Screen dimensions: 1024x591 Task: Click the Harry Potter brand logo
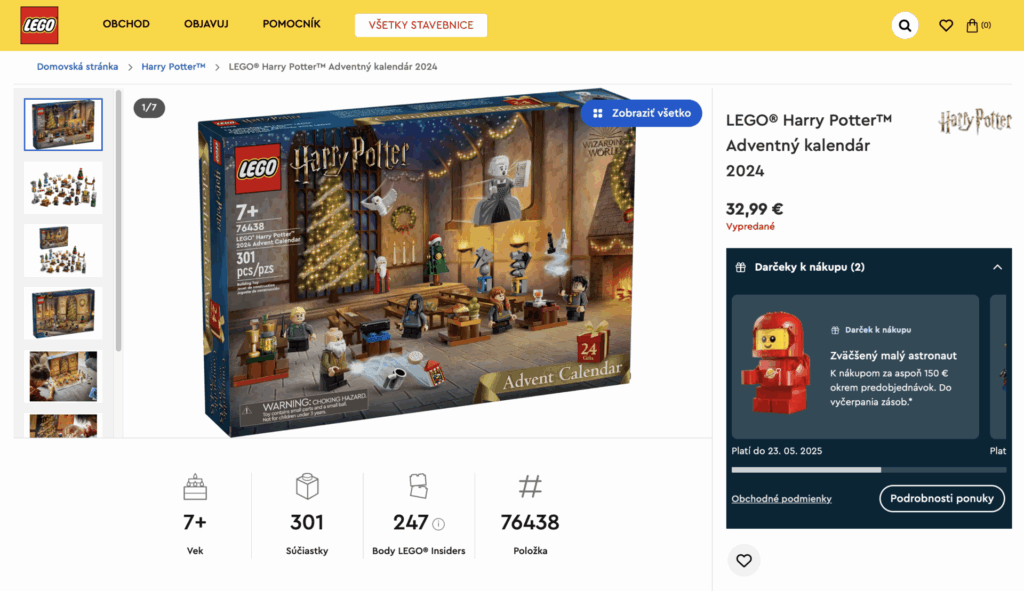974,121
